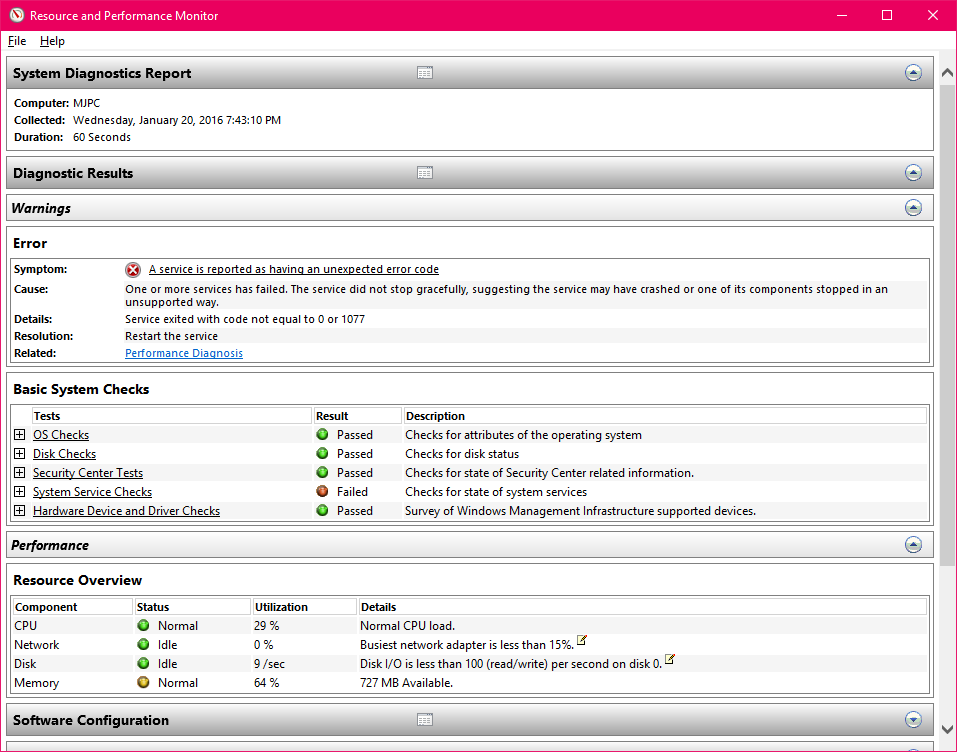960x752 pixels.
Task: Click the green status icon for Hardware Device checks
Action: (323, 511)
